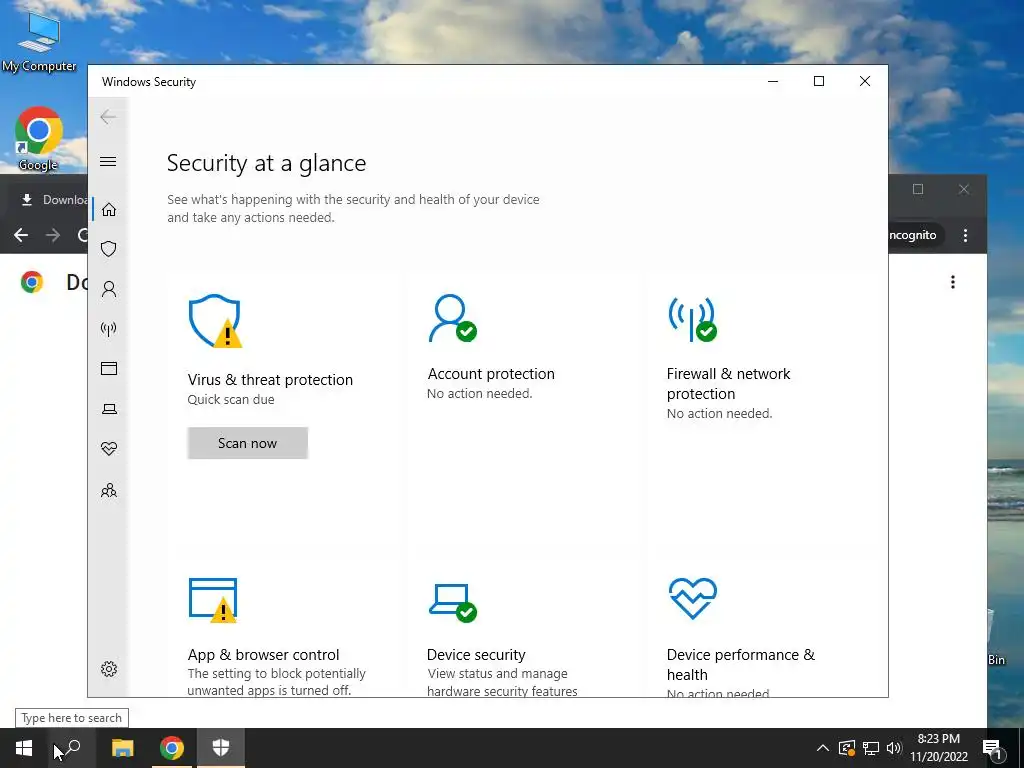Image resolution: width=1024 pixels, height=768 pixels.
Task: Click Chrome window's three-dot menu next to Incognito
Action: [965, 235]
